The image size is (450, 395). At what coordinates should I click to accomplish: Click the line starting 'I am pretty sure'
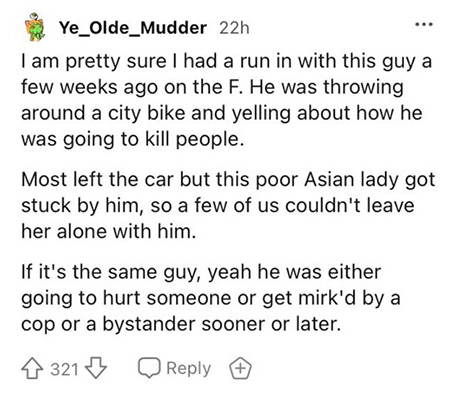tap(226, 62)
